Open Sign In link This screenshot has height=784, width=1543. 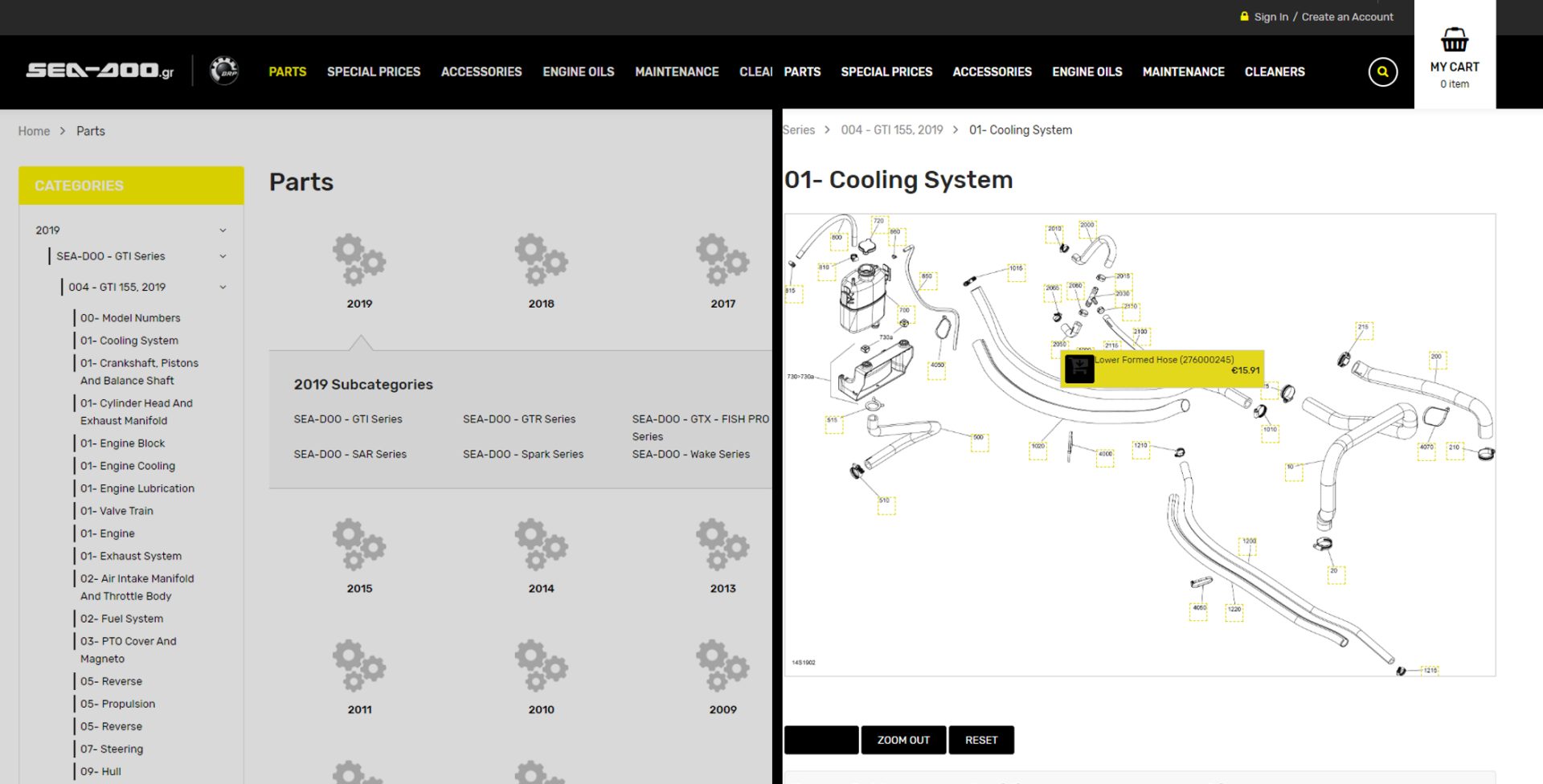(x=1271, y=17)
